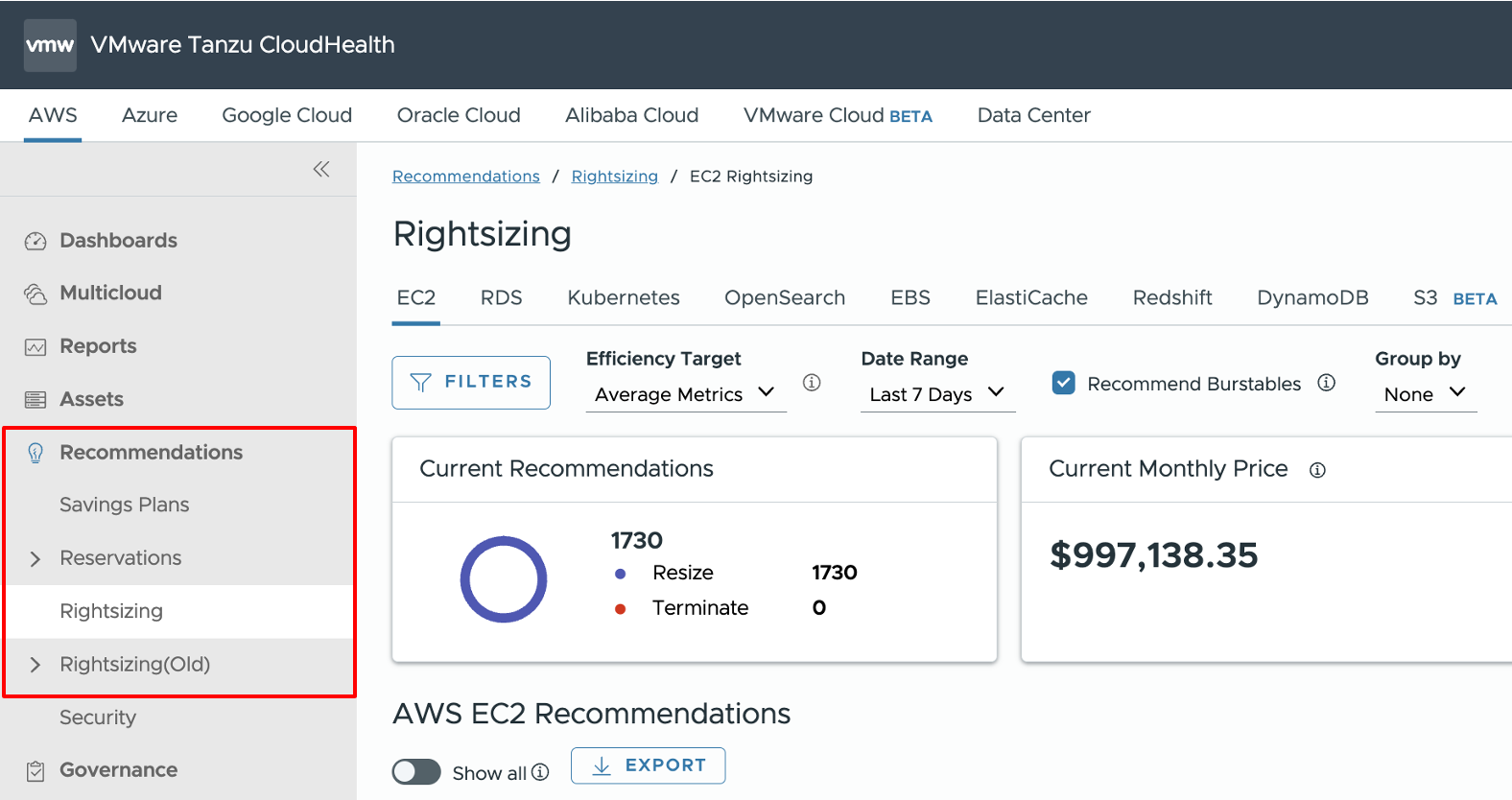Open the Date Range dropdown
Screen dimensions: 1512x800
[937, 394]
